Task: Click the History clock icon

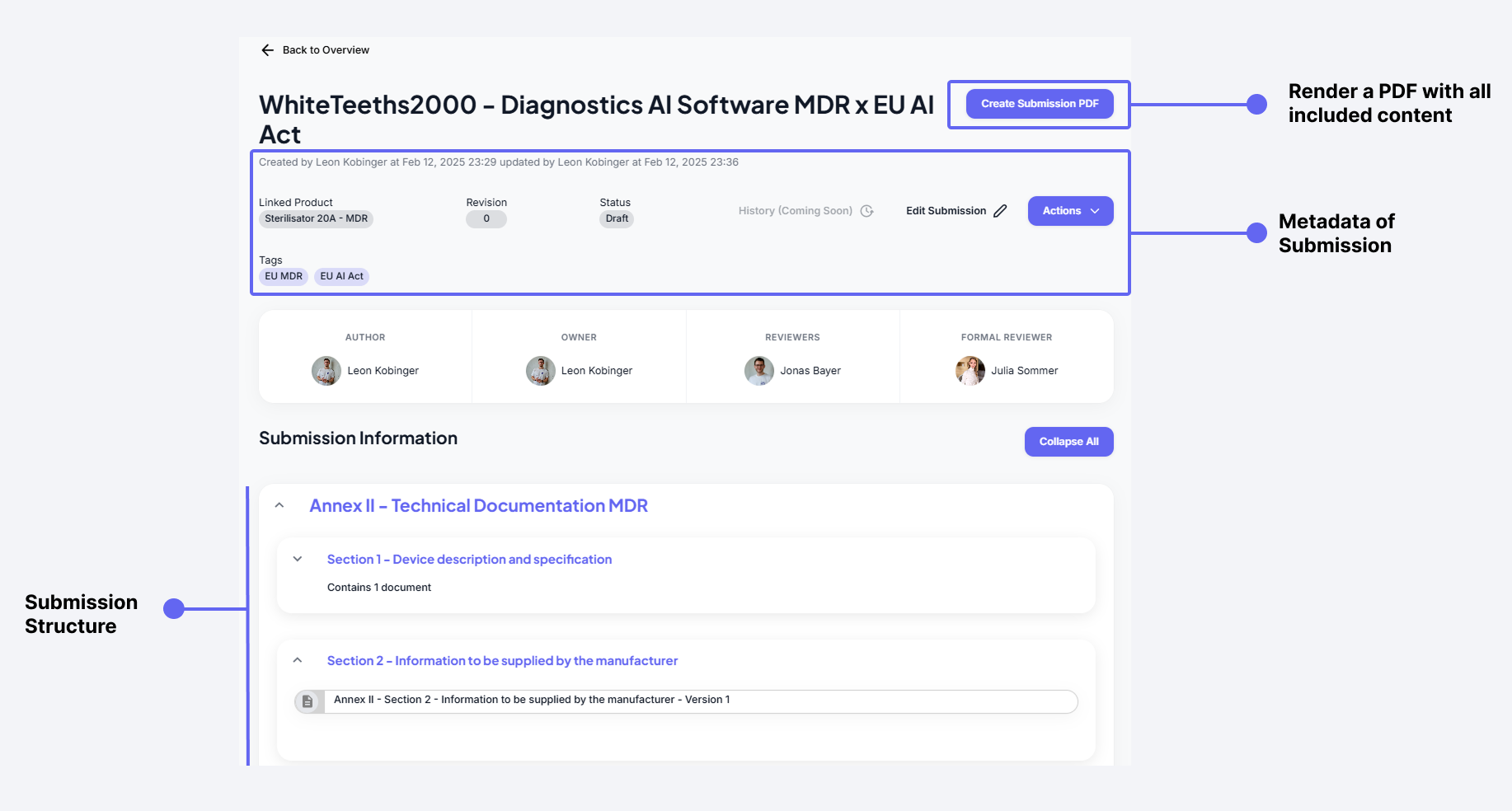Action: [x=866, y=211]
